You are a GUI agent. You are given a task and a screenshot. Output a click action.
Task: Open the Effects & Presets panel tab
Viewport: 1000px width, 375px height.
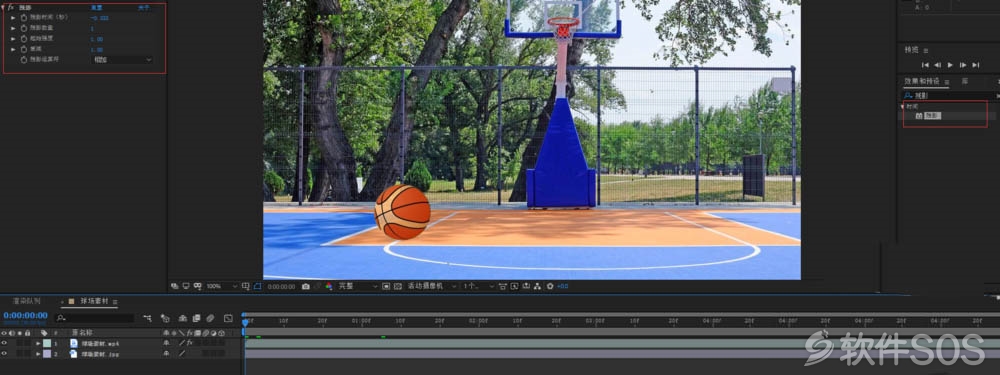pos(921,82)
